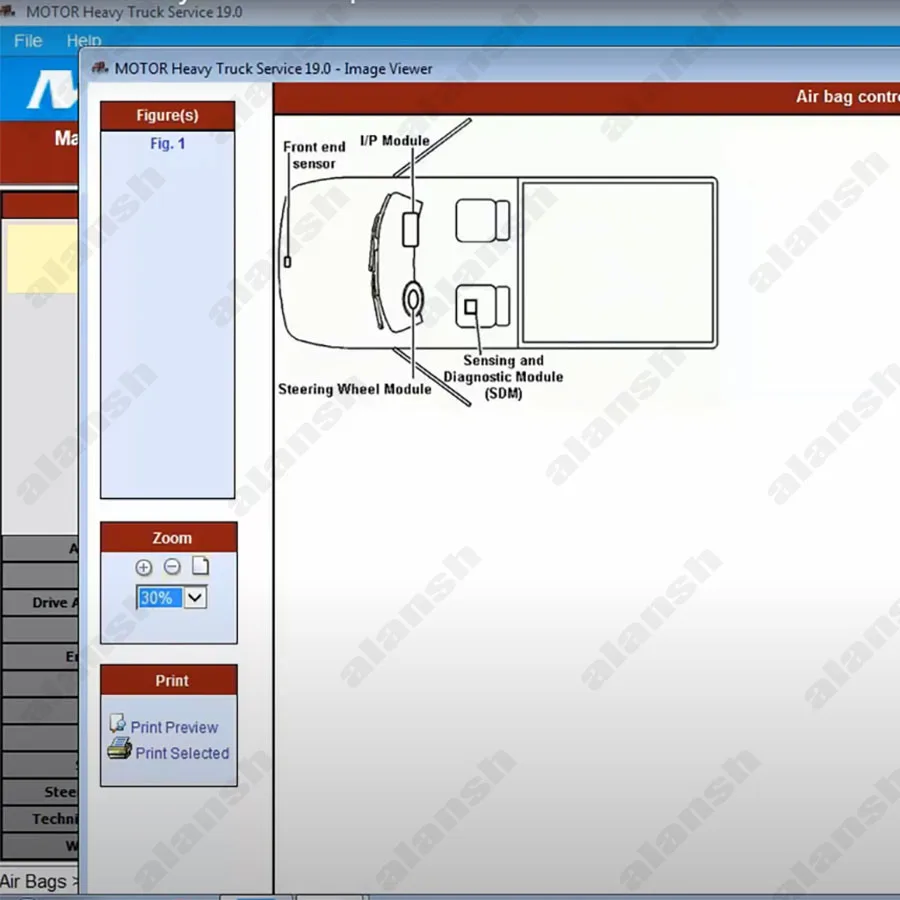Click the fit-to-page icon in Zoom panel
The height and width of the screenshot is (900, 900).
(200, 566)
